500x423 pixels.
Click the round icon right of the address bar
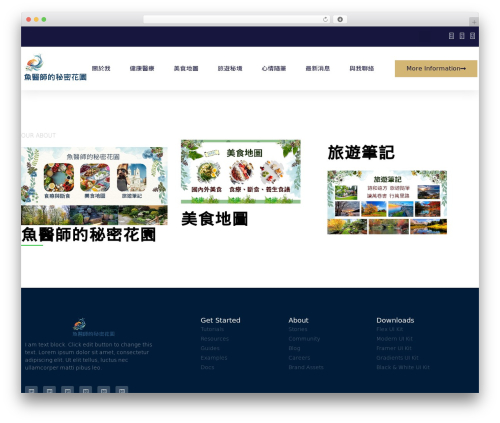pos(340,19)
